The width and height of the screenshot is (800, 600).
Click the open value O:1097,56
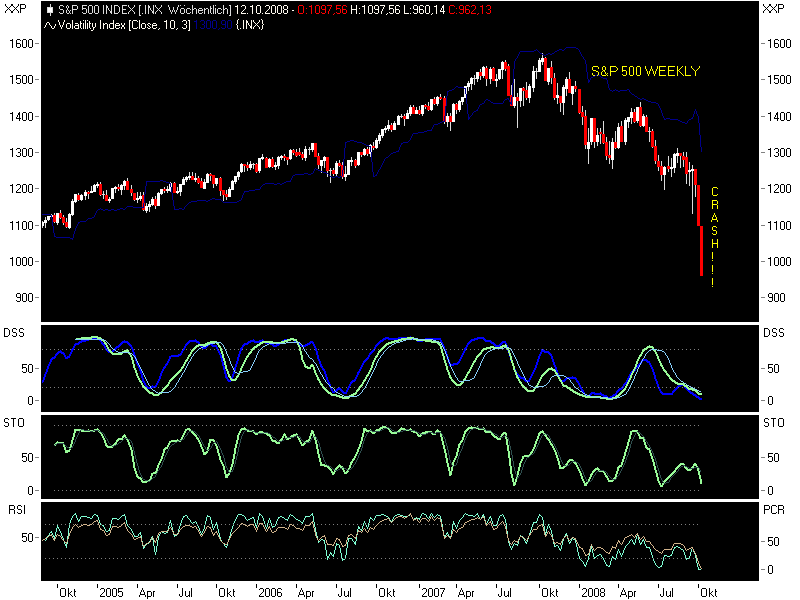pos(322,10)
